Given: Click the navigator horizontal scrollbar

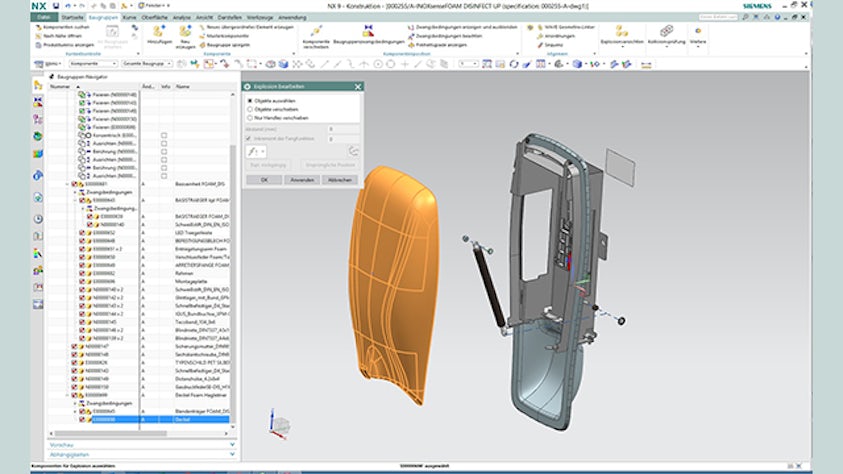Looking at the screenshot, I should pyautogui.click(x=110, y=433).
